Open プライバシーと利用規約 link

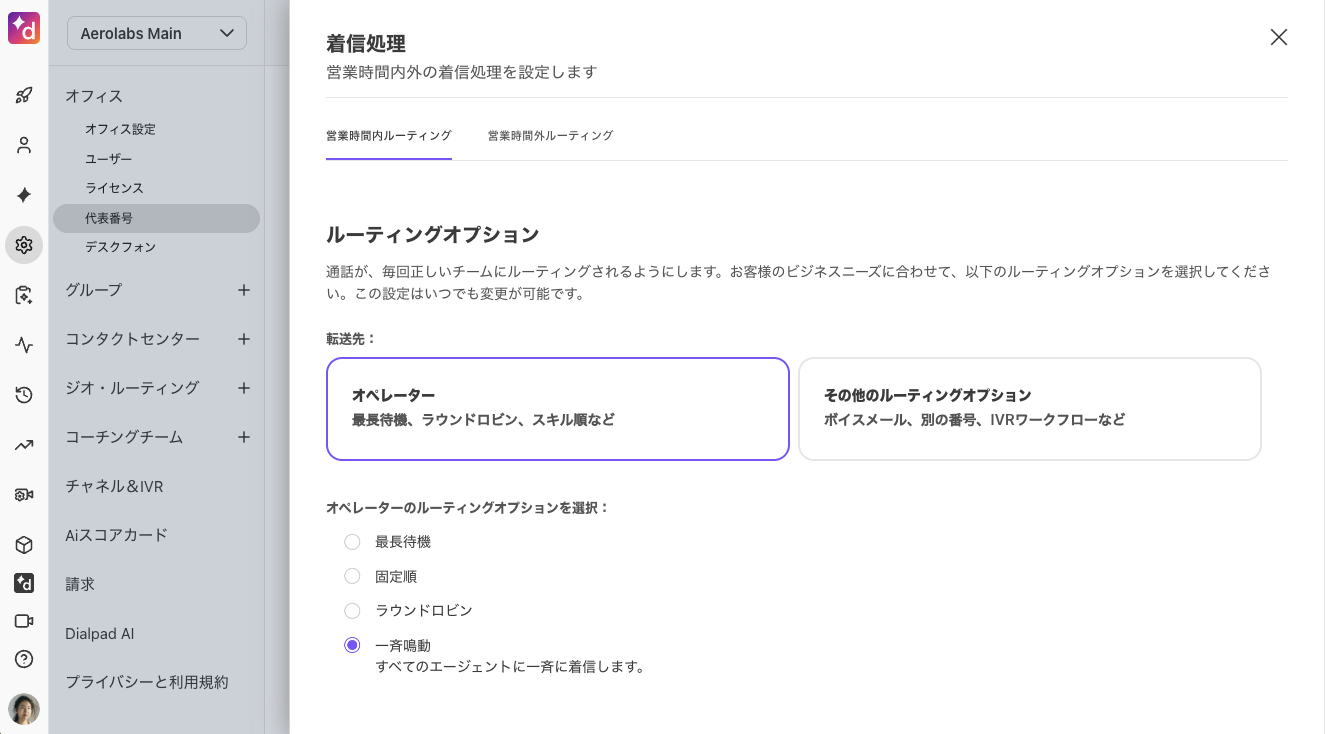click(147, 682)
